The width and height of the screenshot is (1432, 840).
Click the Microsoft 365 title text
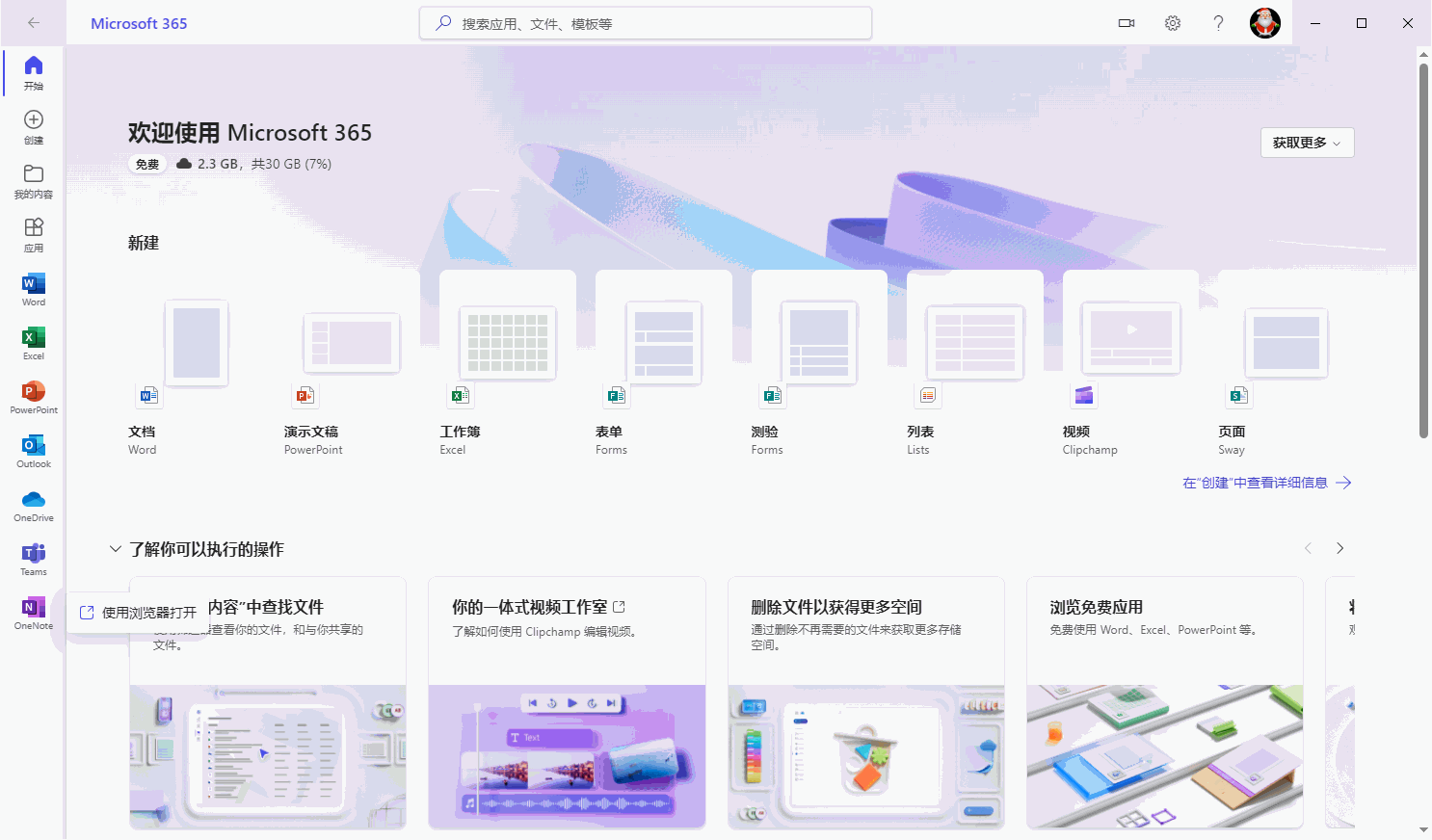(139, 23)
